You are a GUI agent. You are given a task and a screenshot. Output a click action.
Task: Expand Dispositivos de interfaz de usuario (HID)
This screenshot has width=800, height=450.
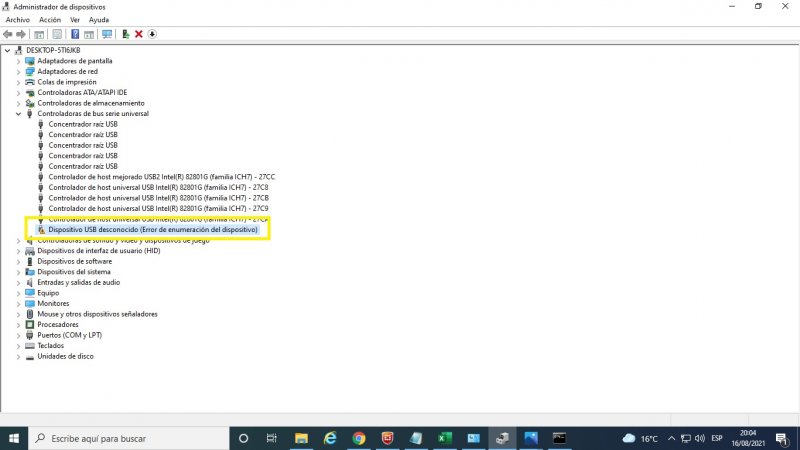point(18,251)
